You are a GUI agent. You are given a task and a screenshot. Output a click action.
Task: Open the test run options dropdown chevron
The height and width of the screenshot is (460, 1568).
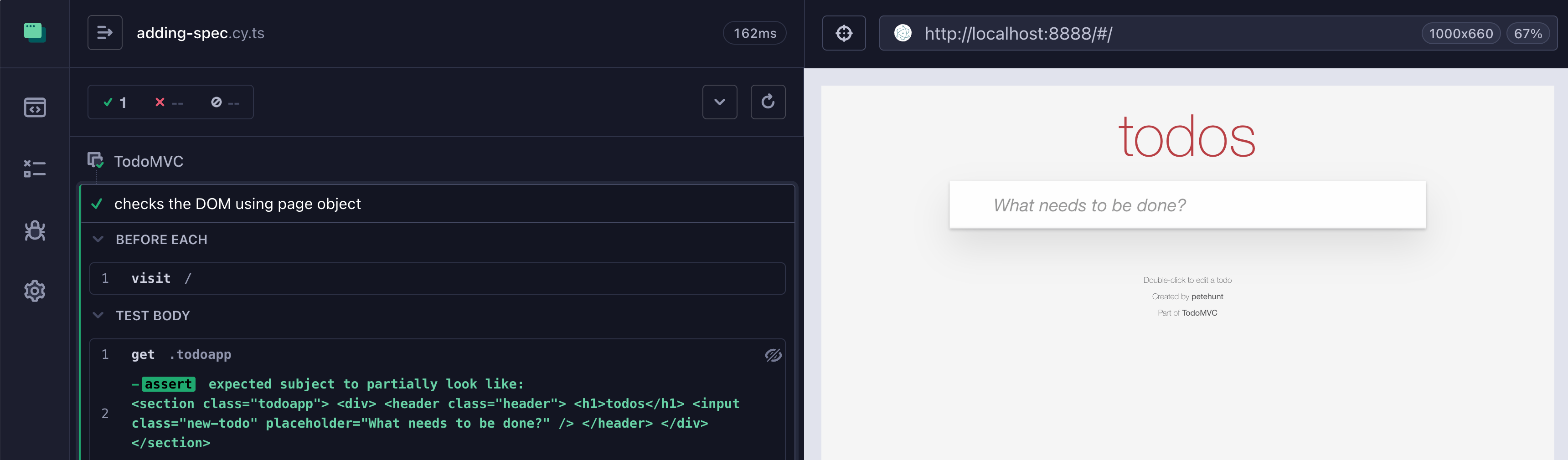coord(719,102)
